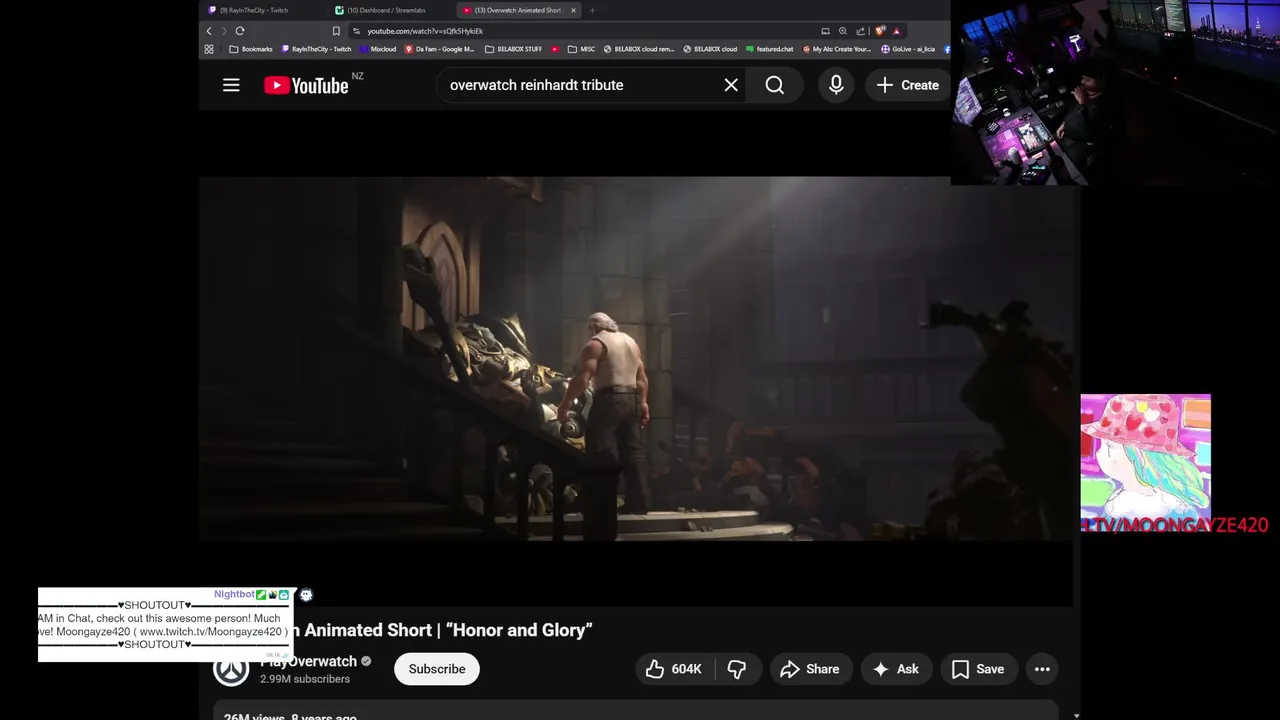
Task: Open the YouTube hamburger guide menu
Action: [231, 85]
